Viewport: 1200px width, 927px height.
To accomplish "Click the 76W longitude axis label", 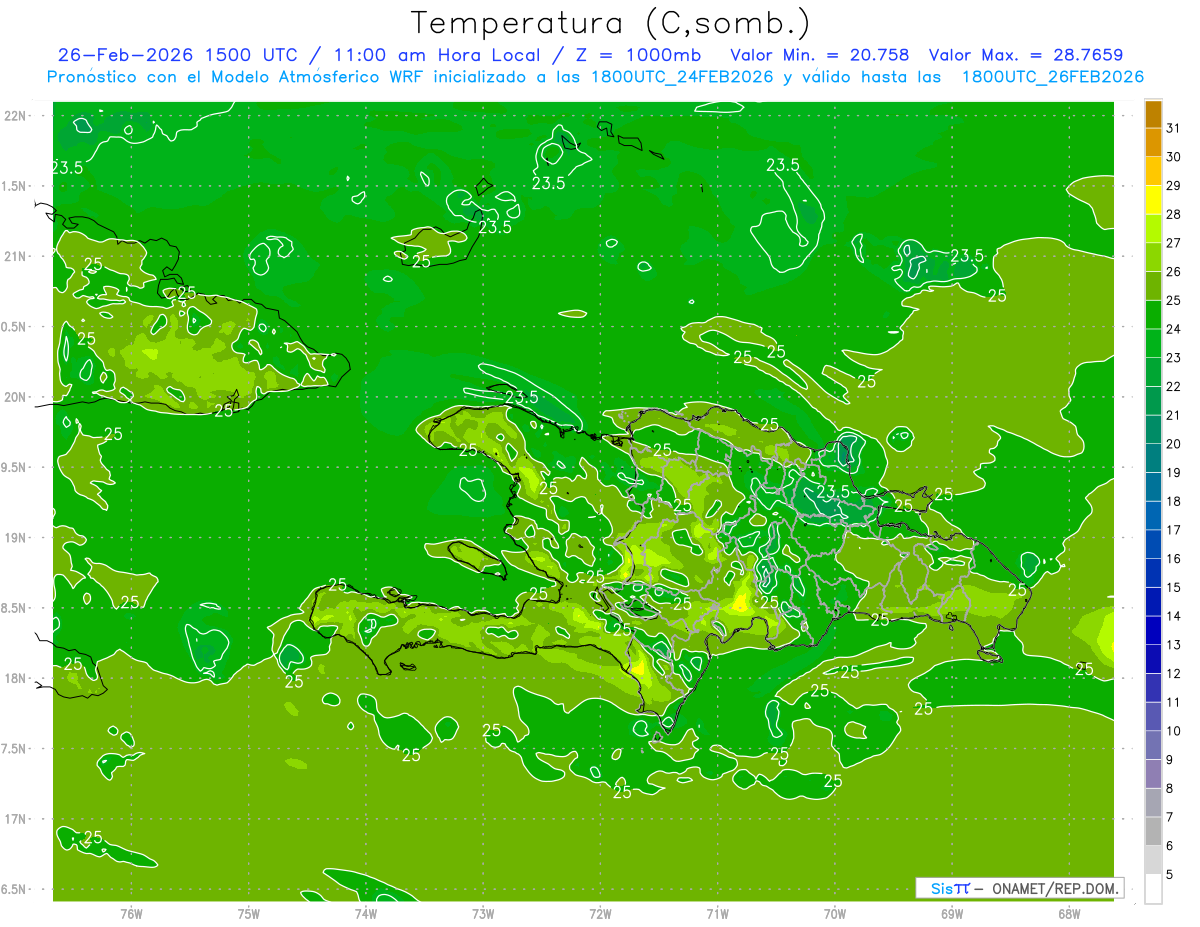I will (x=131, y=914).
